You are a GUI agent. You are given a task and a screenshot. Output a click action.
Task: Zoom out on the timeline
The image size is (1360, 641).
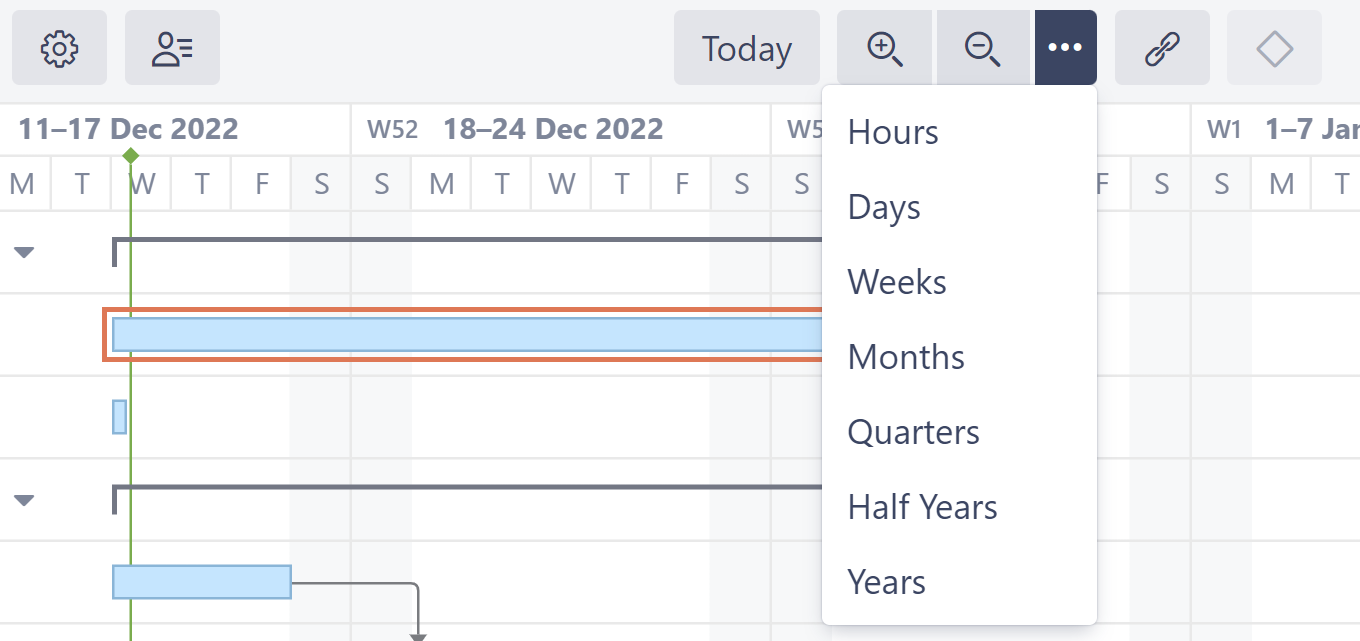(x=983, y=48)
